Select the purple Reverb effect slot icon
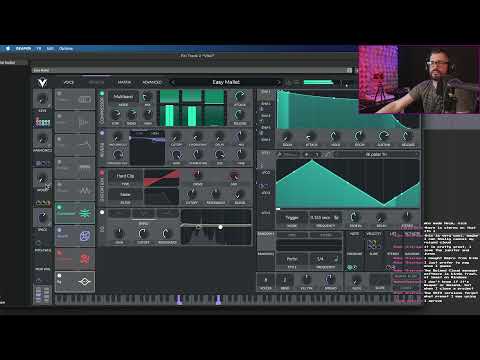The image size is (480, 360). point(85,236)
